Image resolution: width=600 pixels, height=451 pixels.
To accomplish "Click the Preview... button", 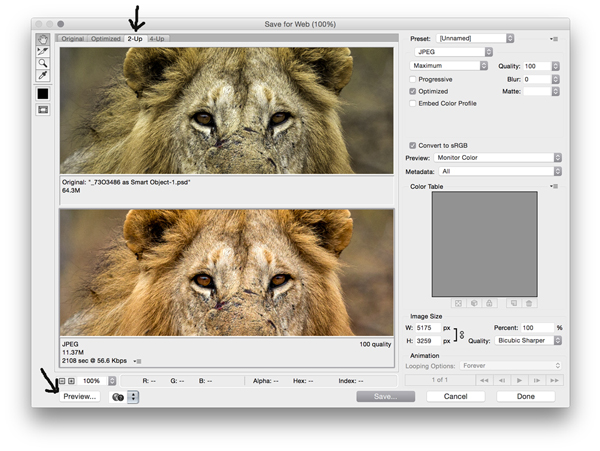I will tap(80, 396).
